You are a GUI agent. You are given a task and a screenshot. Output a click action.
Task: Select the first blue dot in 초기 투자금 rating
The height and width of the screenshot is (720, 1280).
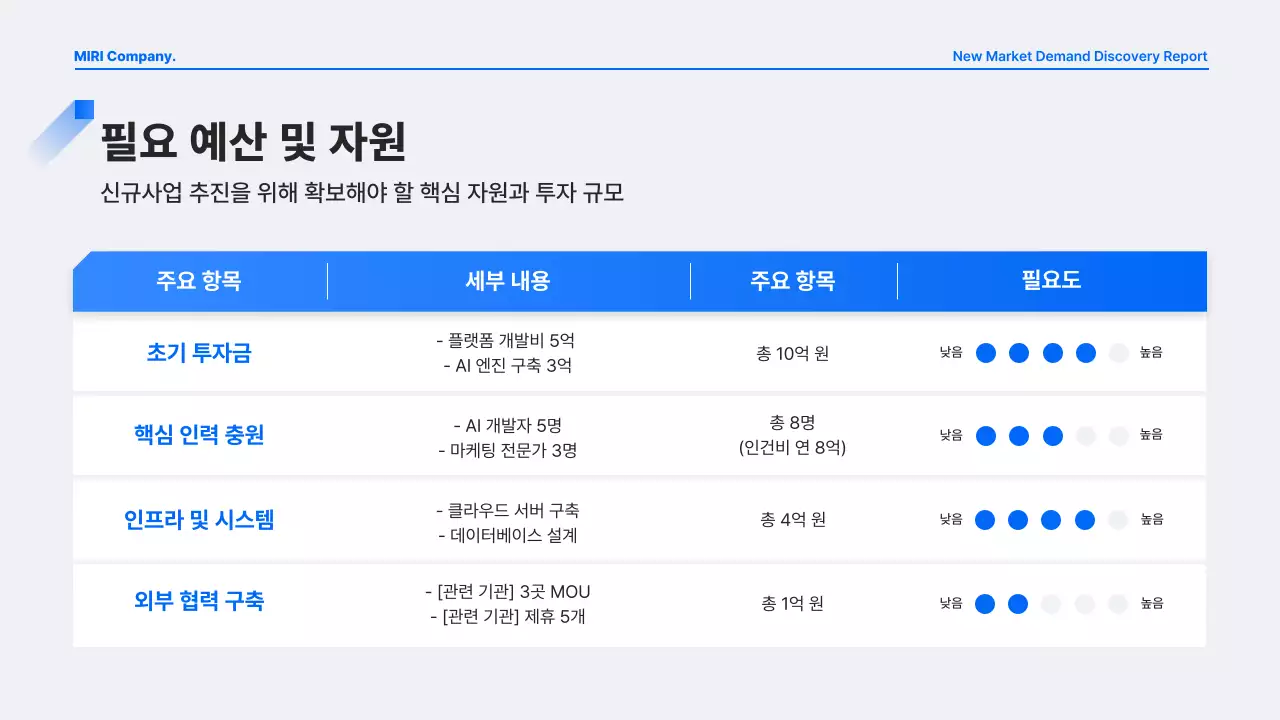click(x=985, y=353)
